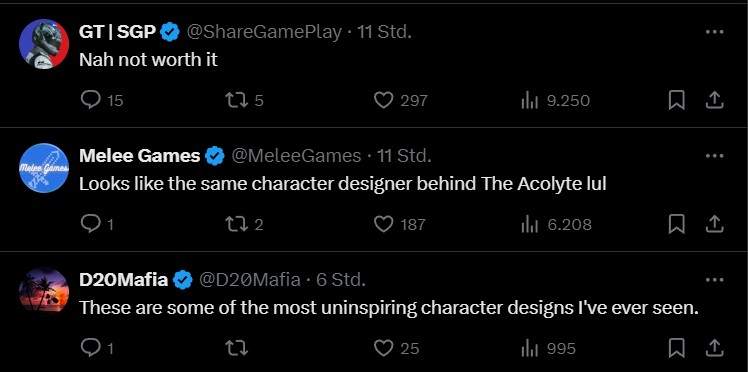The height and width of the screenshot is (372, 748).
Task: Open the D20Mafia profile avatar
Action: click(x=44, y=292)
